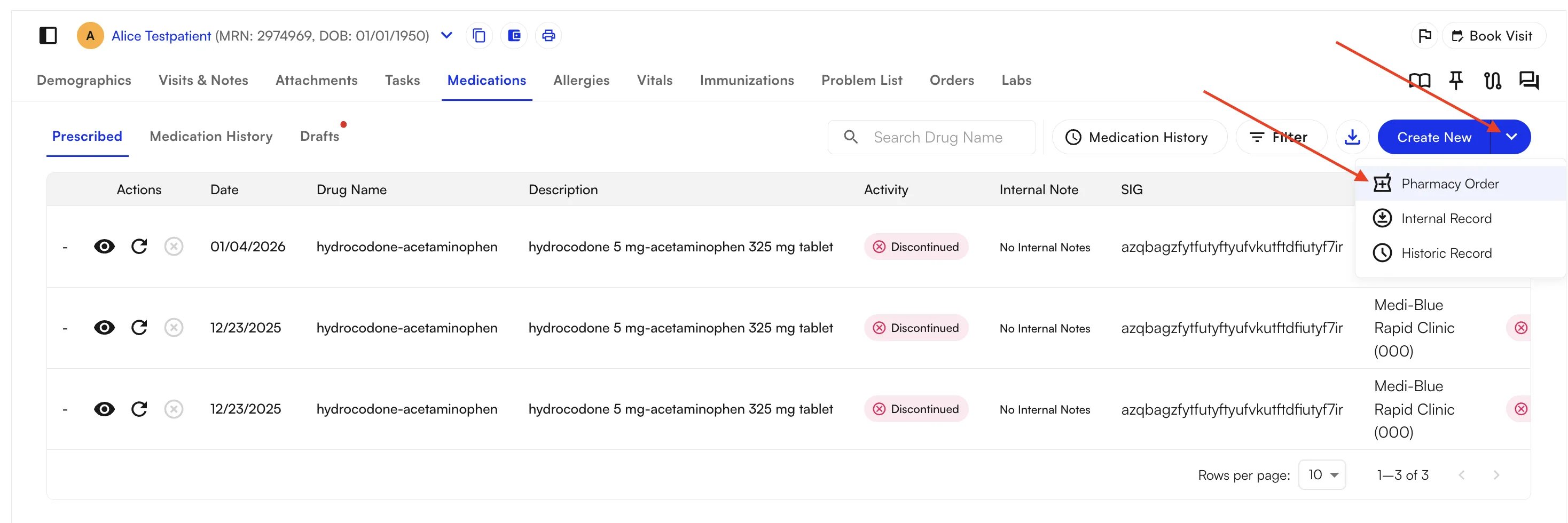Image resolution: width=1568 pixels, height=523 pixels.
Task: Open the Allergies tab
Action: point(581,80)
